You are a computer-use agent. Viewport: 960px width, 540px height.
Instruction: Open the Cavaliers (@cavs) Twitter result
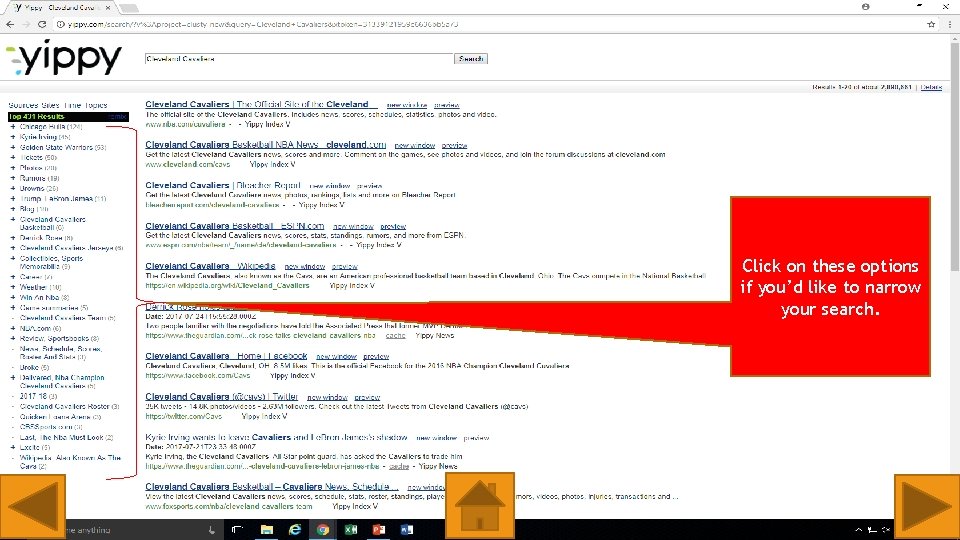222,397
